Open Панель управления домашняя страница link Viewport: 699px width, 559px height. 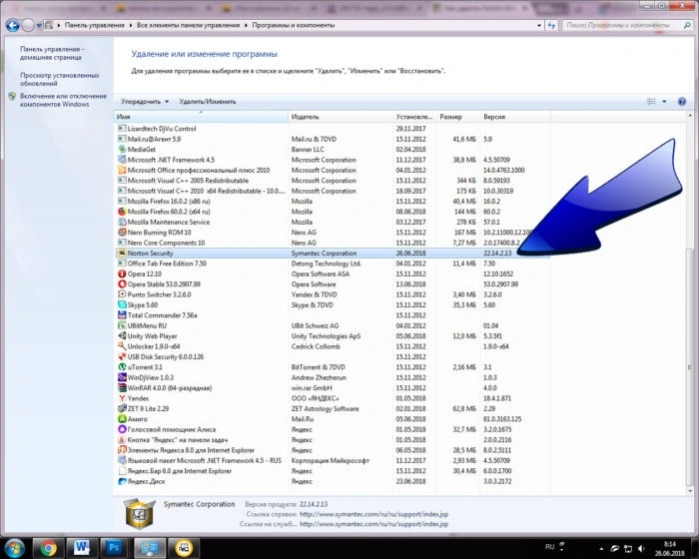click(x=51, y=53)
